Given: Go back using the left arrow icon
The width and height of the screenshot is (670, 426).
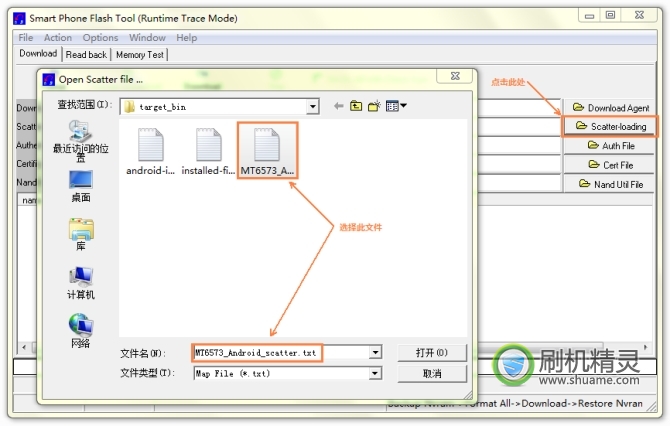Looking at the screenshot, I should pyautogui.click(x=338, y=106).
